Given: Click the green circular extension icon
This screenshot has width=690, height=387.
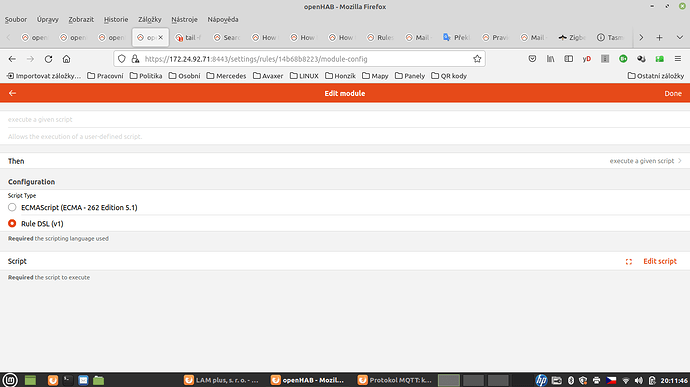Looking at the screenshot, I should coord(623,59).
